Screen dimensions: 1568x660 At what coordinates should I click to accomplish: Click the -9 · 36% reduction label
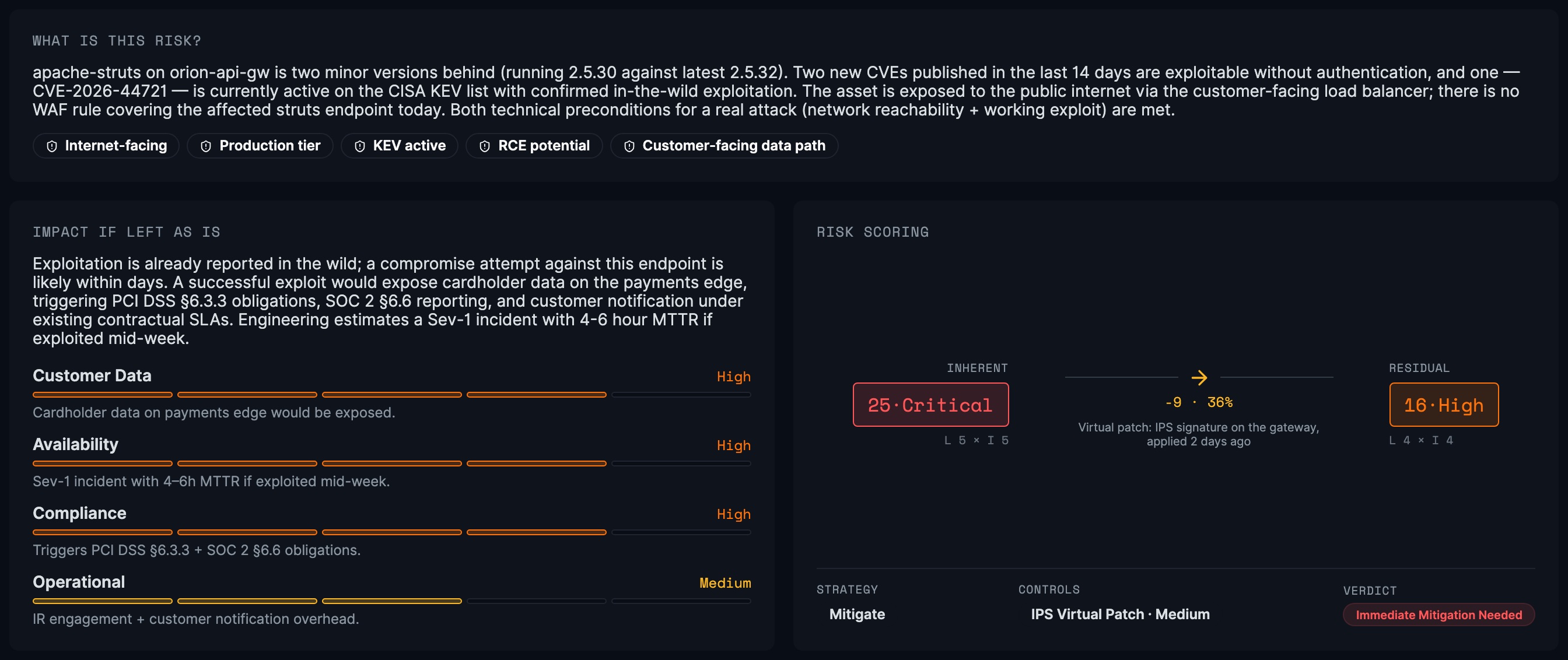[1199, 403]
